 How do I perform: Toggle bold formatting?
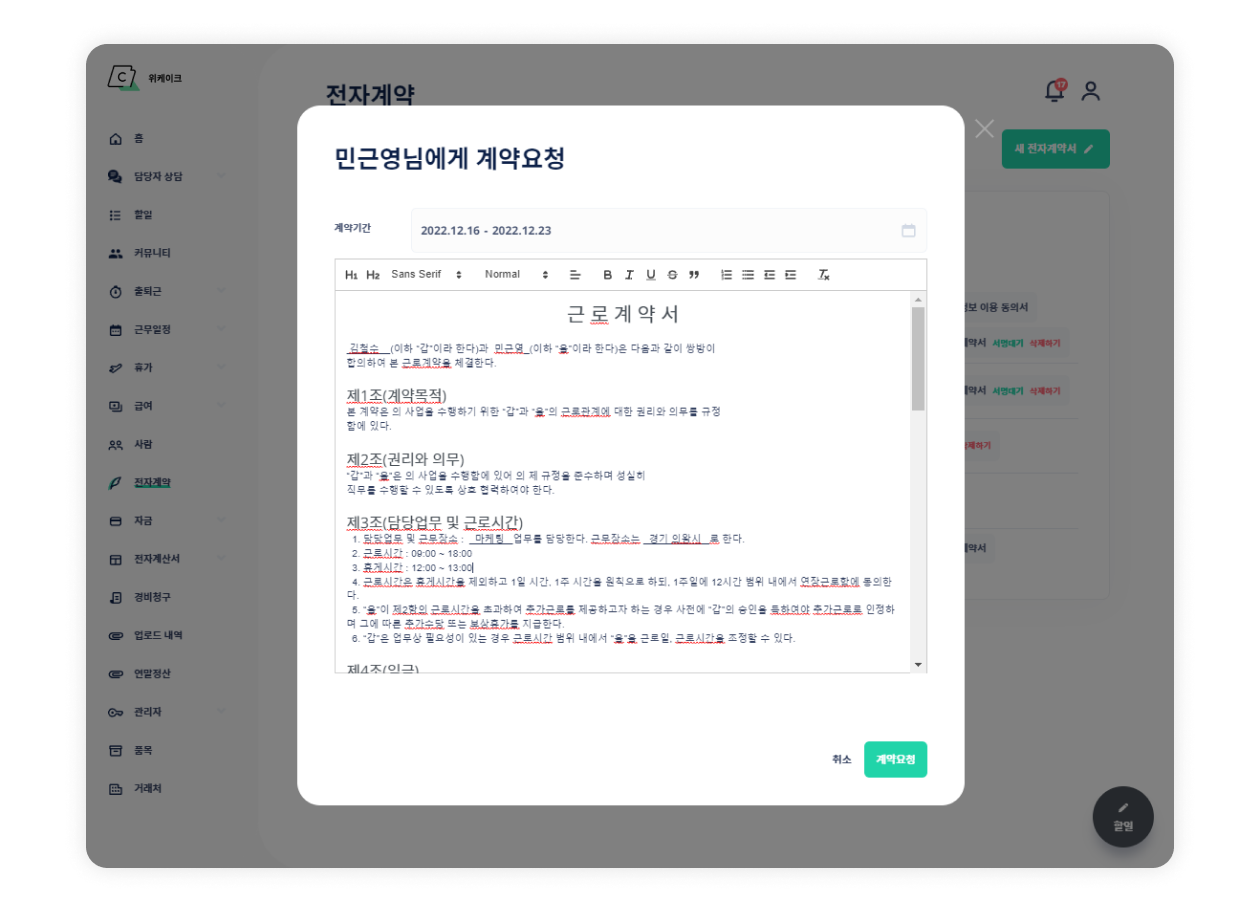(607, 275)
